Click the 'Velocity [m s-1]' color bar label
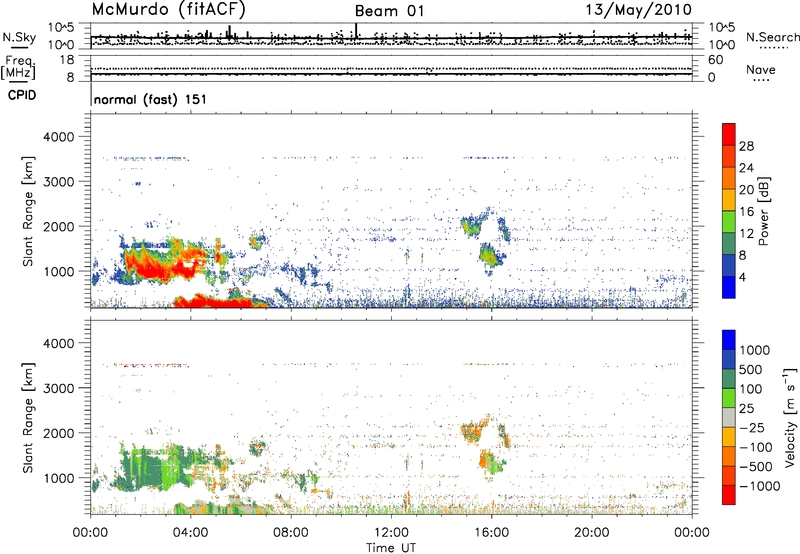800x554 pixels. click(x=790, y=417)
